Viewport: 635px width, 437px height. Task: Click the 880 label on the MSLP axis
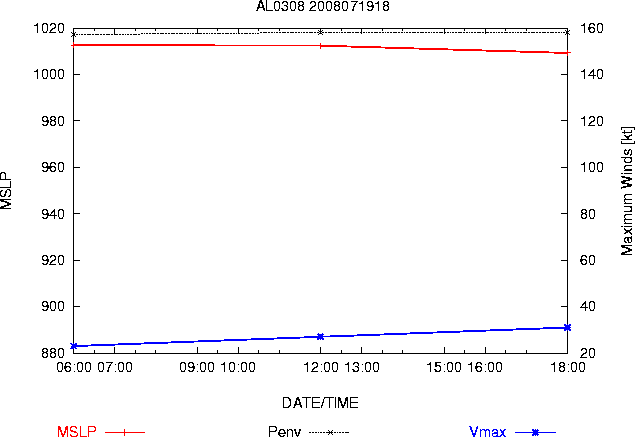pyautogui.click(x=53, y=353)
